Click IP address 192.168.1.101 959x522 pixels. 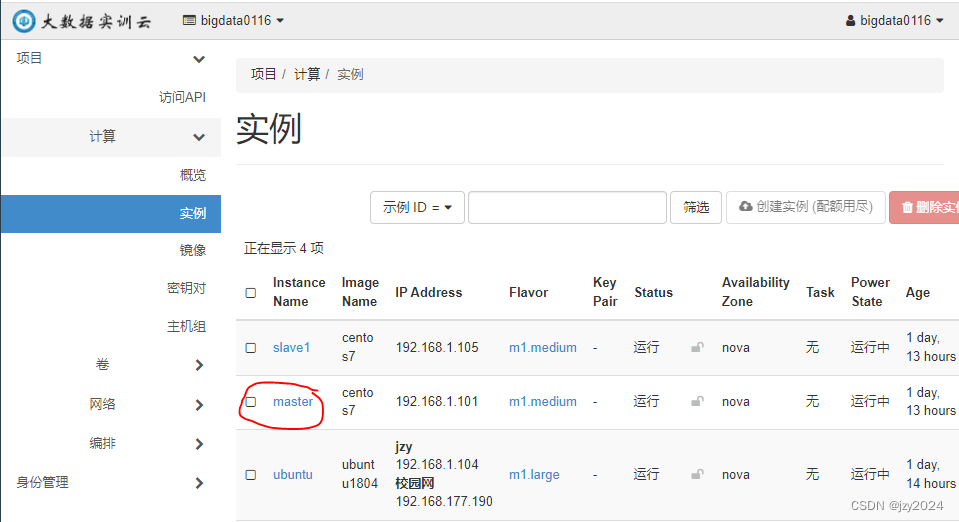click(437, 401)
